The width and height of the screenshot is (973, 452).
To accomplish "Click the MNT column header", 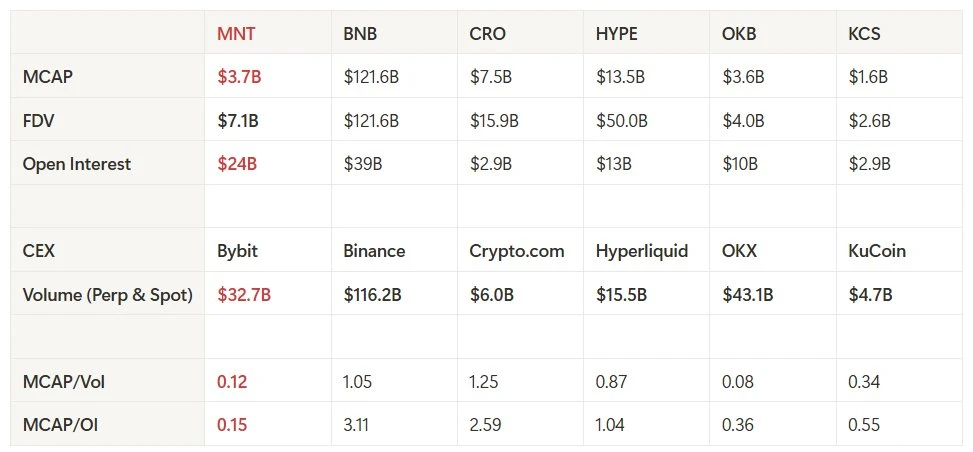I will [x=236, y=33].
